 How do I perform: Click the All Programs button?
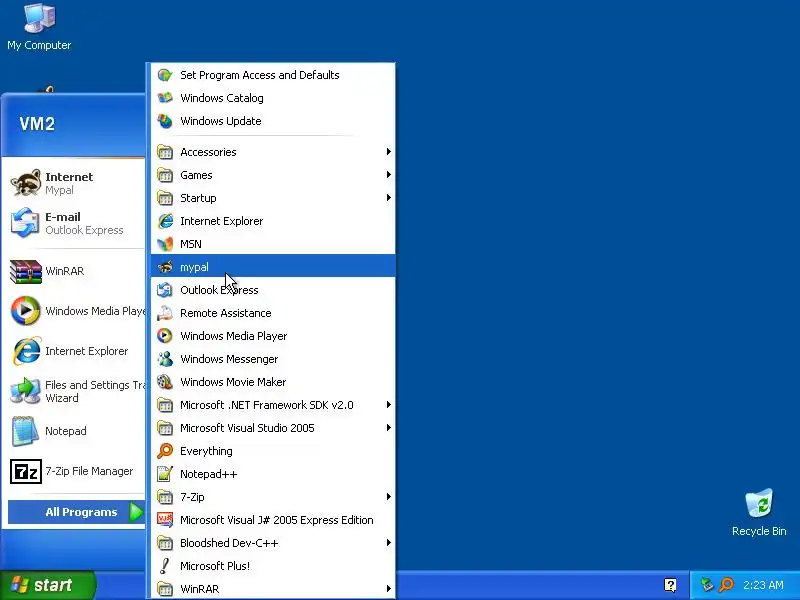pos(77,512)
